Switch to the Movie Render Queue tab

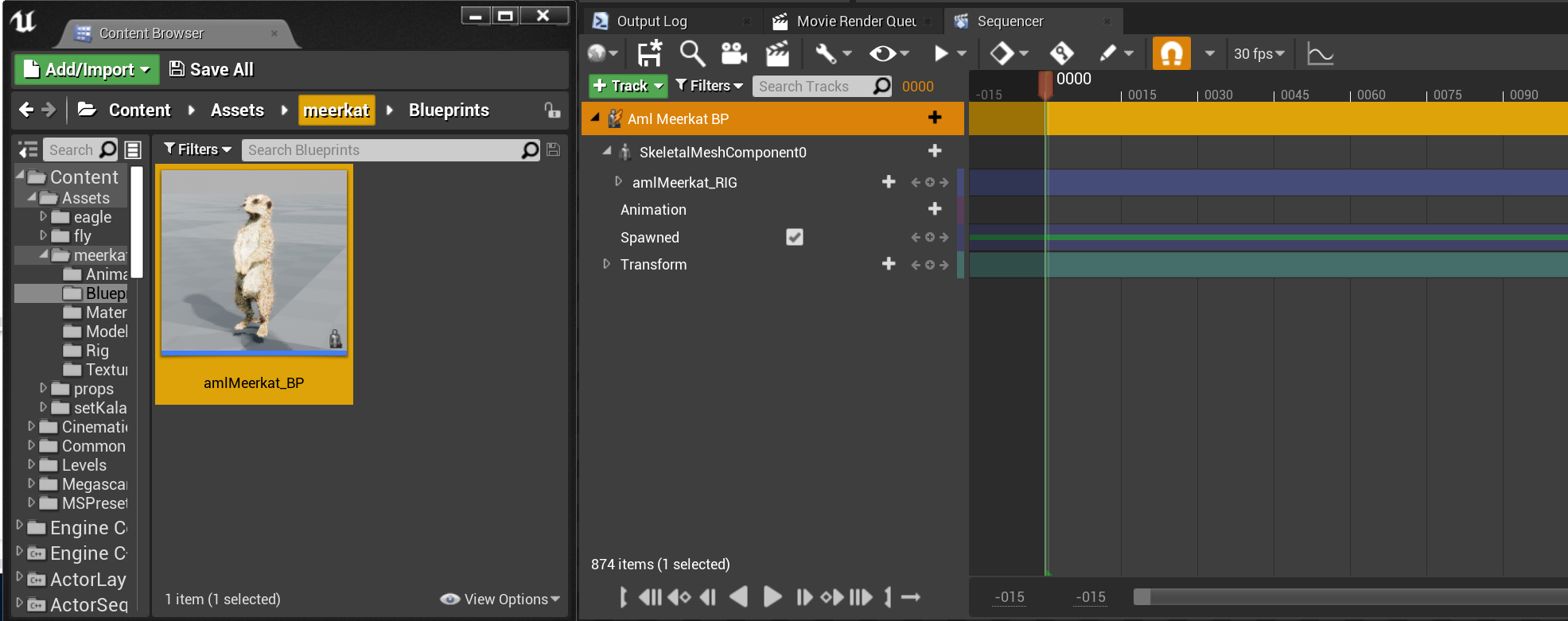856,21
